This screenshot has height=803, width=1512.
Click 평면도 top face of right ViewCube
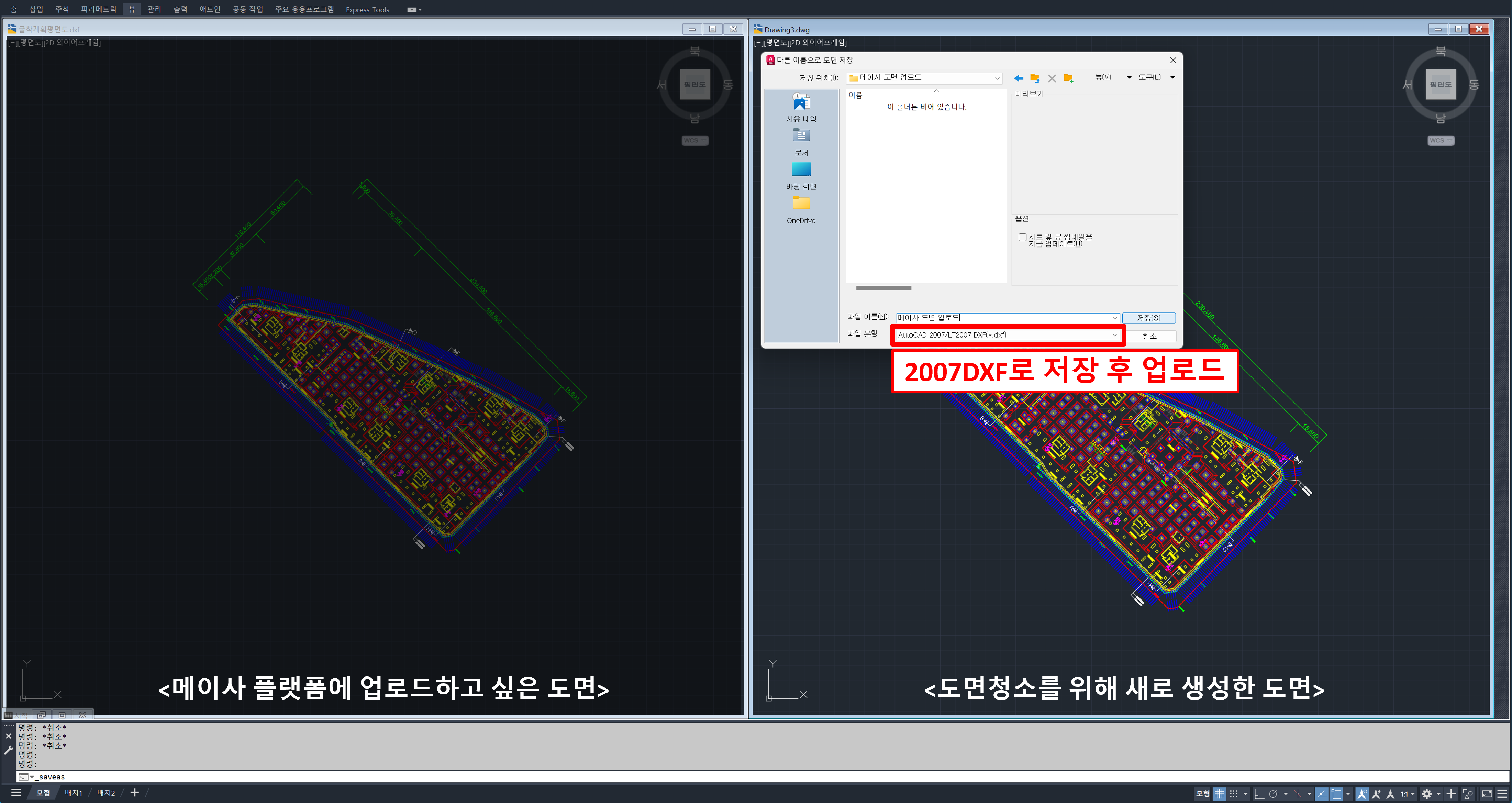1441,85
